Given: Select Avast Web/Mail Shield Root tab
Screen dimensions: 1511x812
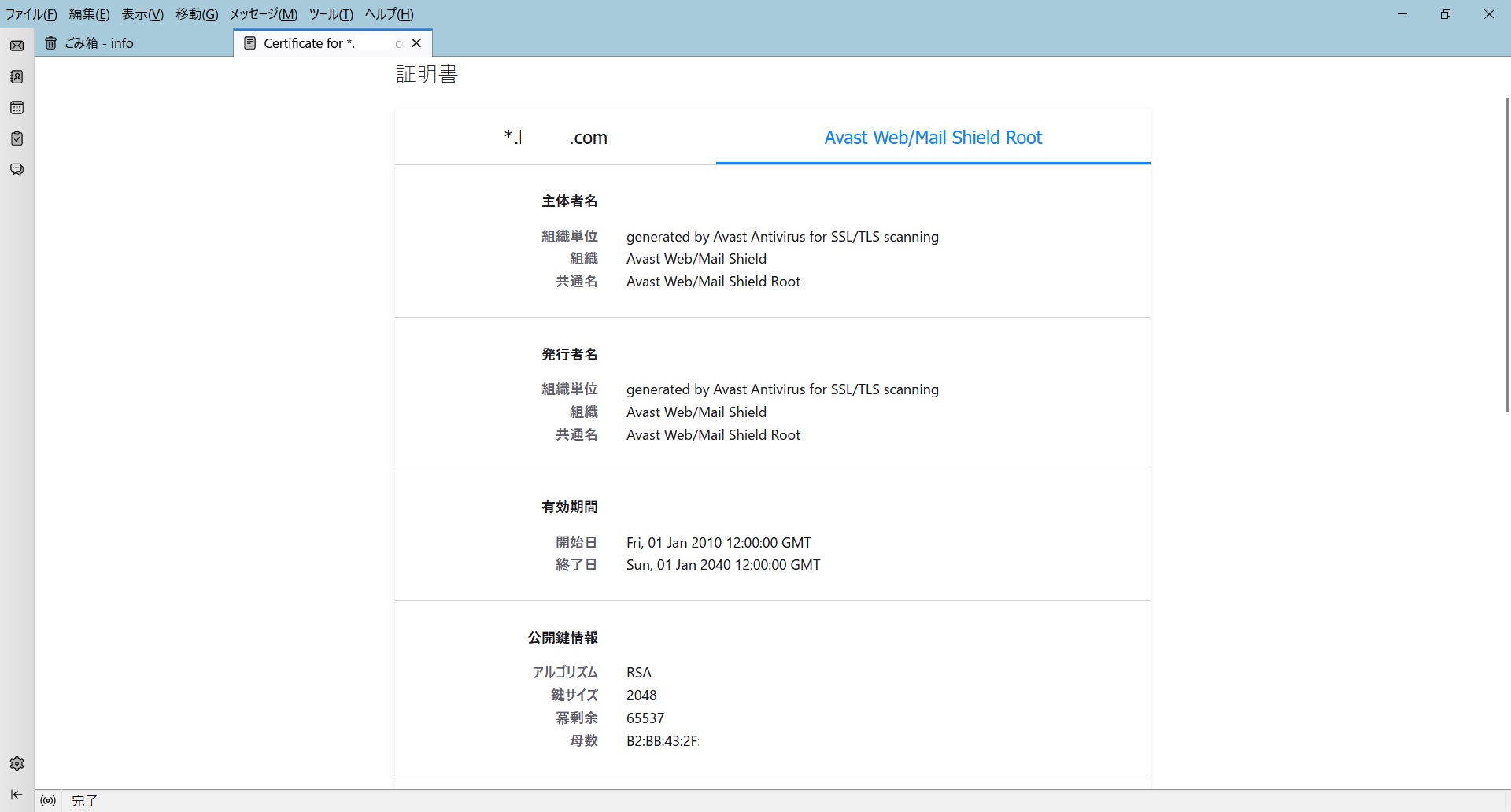Looking at the screenshot, I should coord(933,138).
